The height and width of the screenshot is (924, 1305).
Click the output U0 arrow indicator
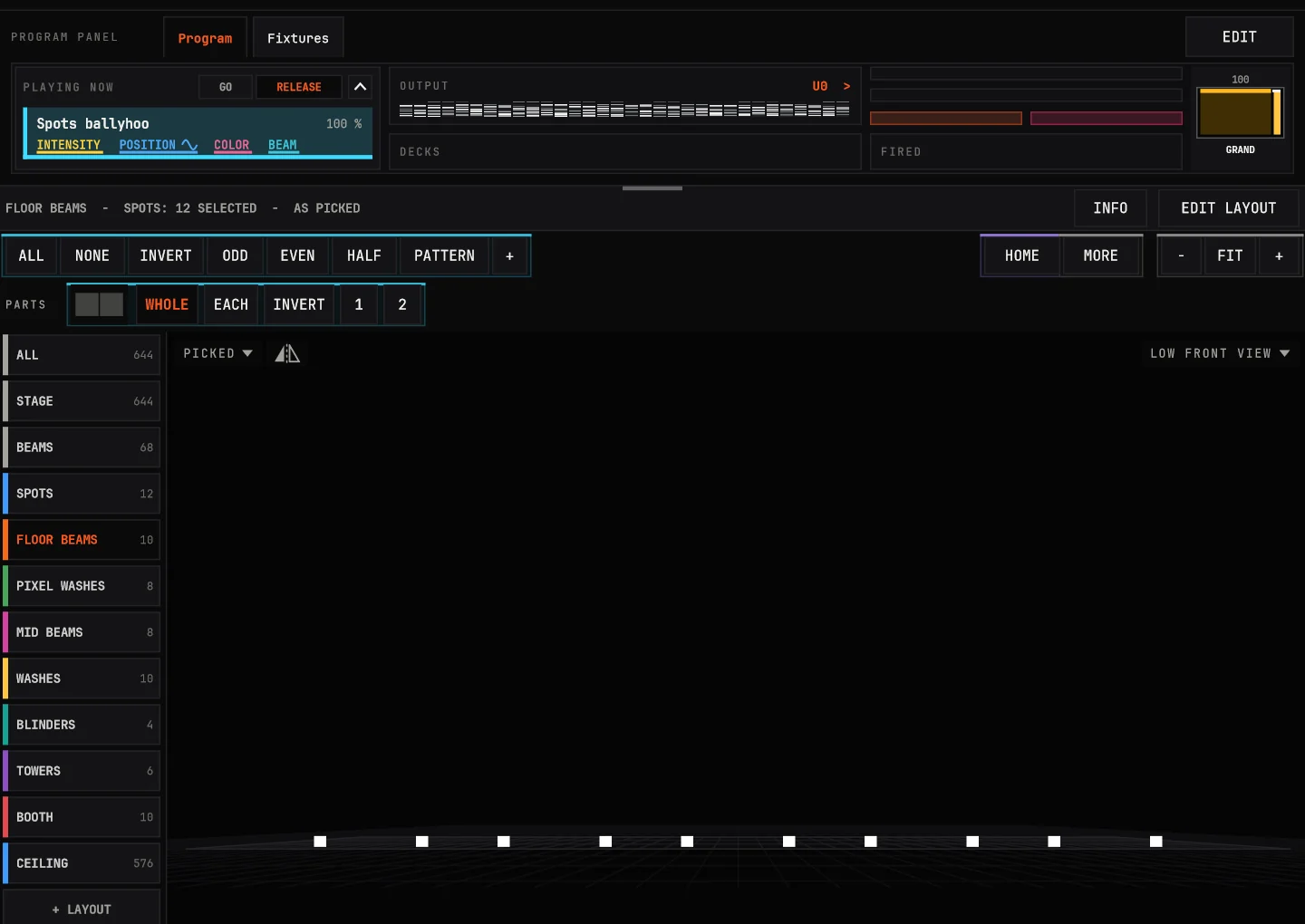pyautogui.click(x=831, y=86)
